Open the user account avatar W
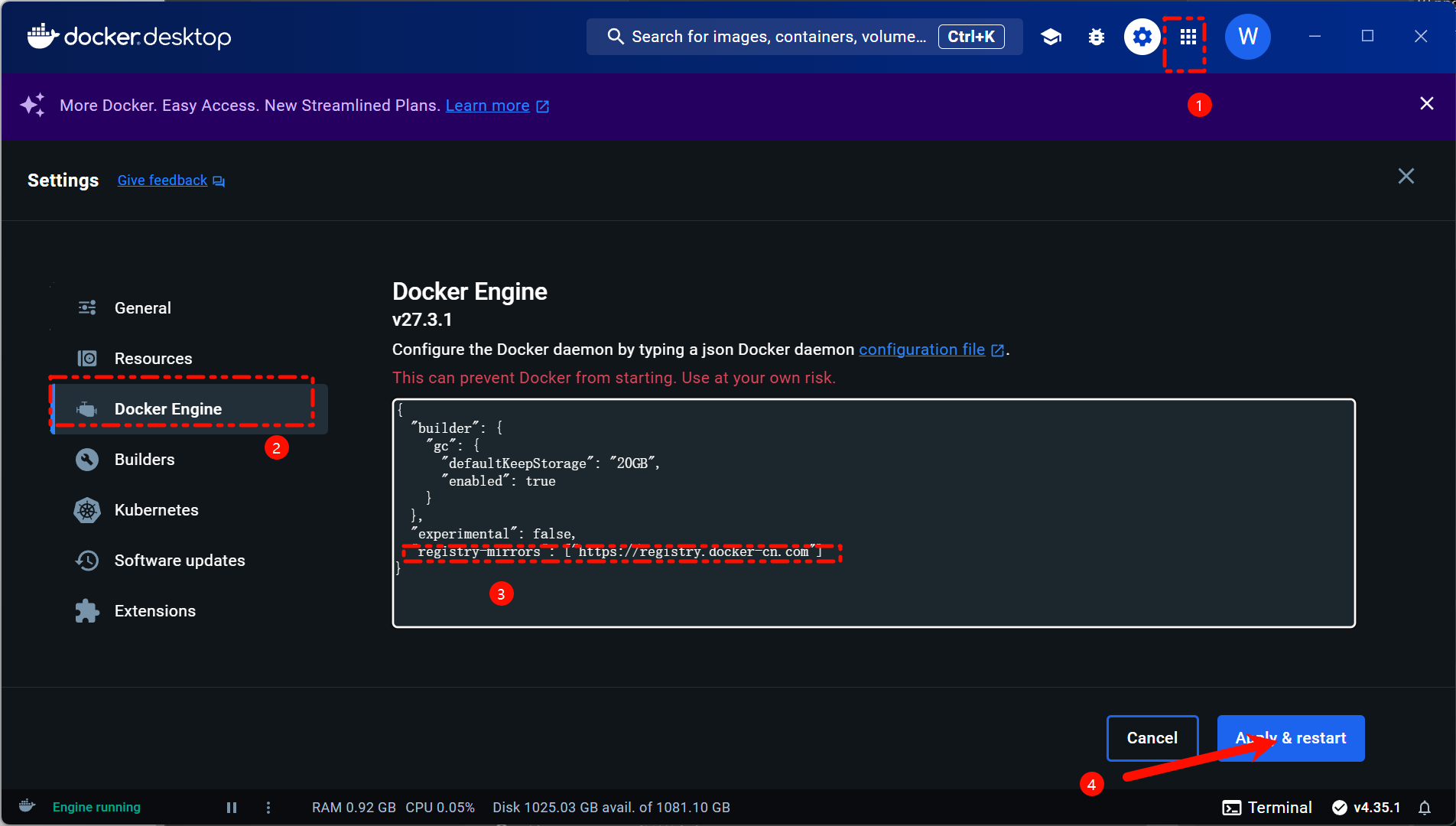Screen dimensions: 1456x826 click(1248, 37)
